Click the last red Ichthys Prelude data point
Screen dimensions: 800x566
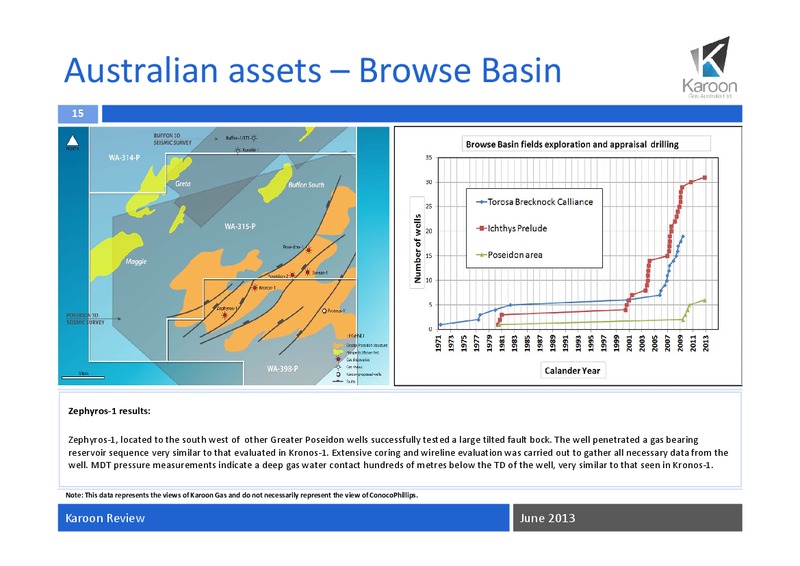705,178
